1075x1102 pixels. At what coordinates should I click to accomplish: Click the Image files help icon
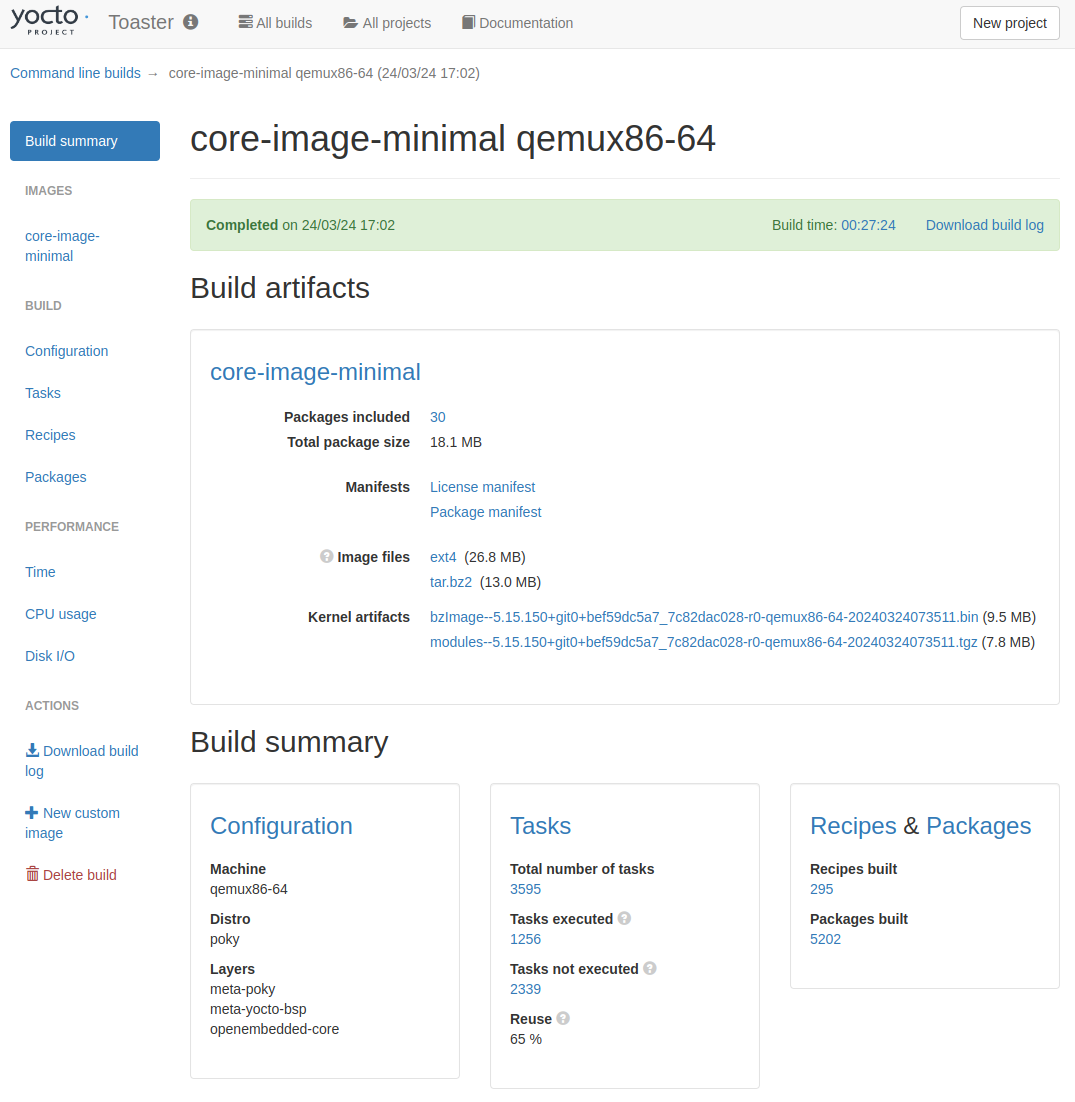(326, 556)
